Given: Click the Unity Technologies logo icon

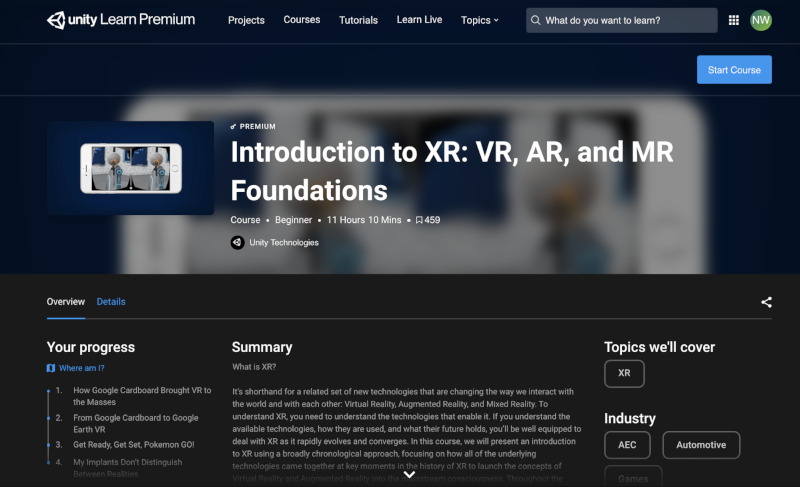Looking at the screenshot, I should point(237,243).
